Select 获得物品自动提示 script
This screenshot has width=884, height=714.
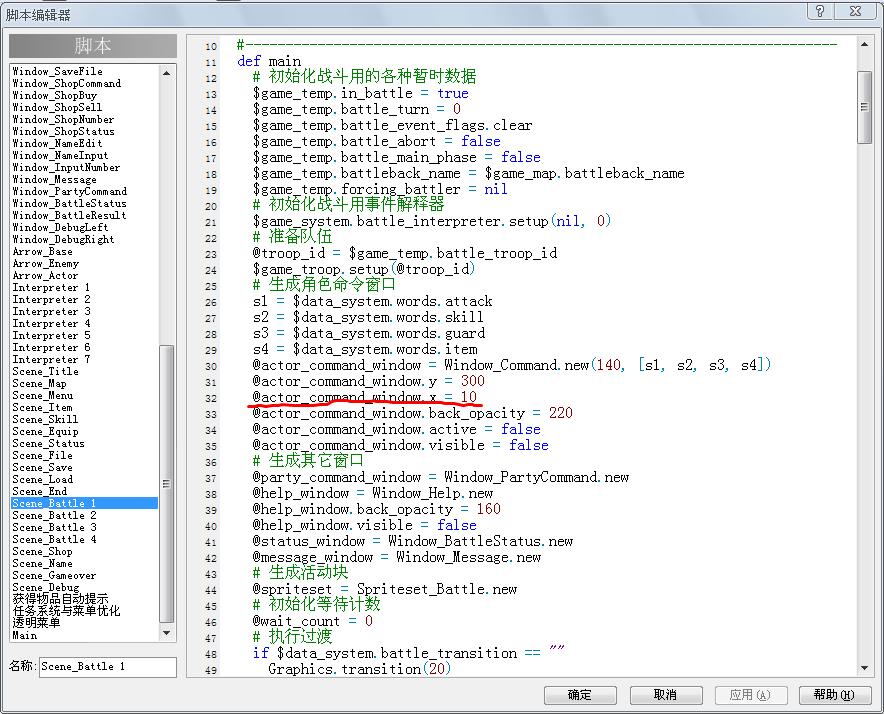coord(60,599)
